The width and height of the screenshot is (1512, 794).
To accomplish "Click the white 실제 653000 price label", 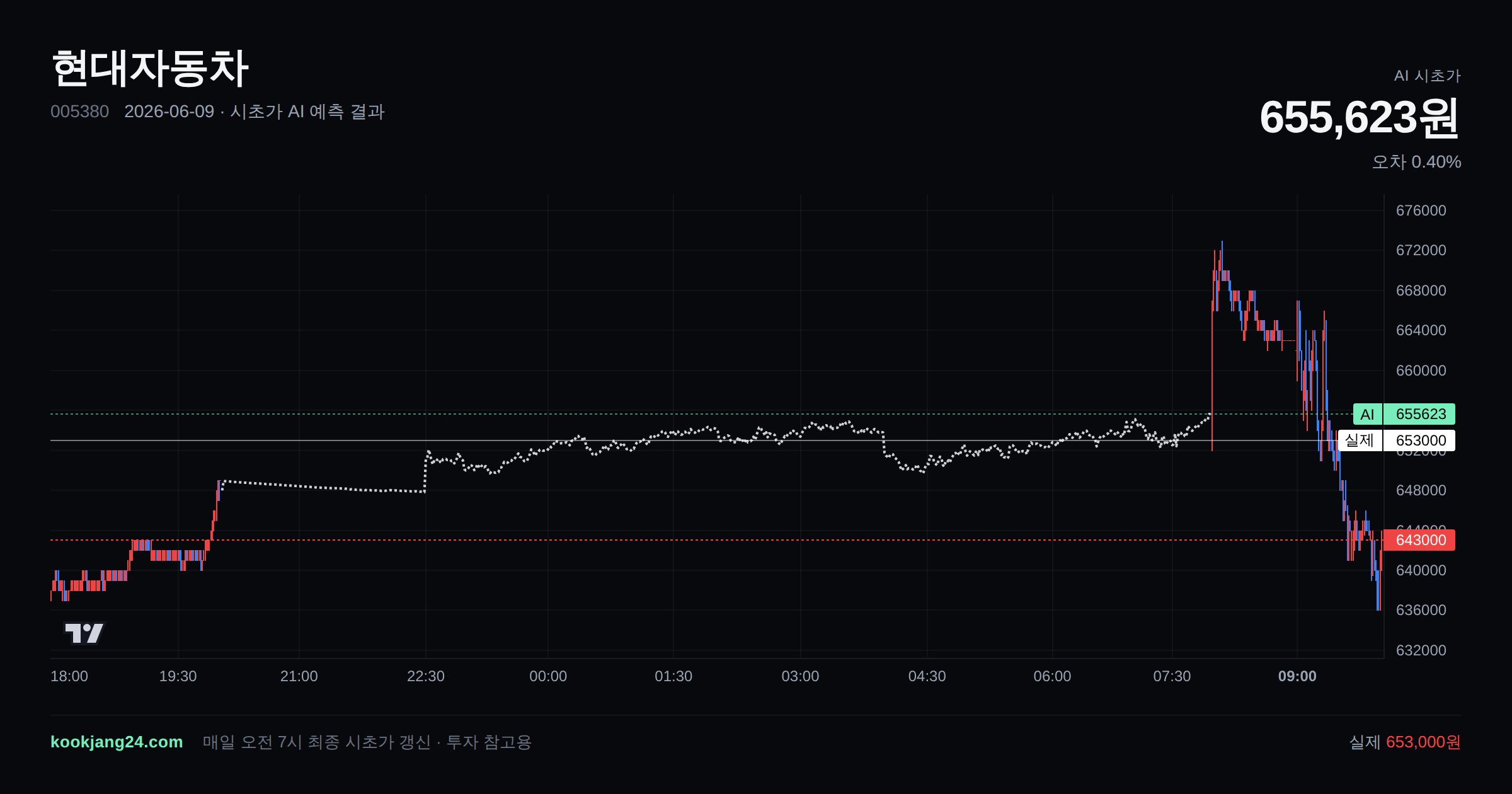I will pyautogui.click(x=1397, y=440).
